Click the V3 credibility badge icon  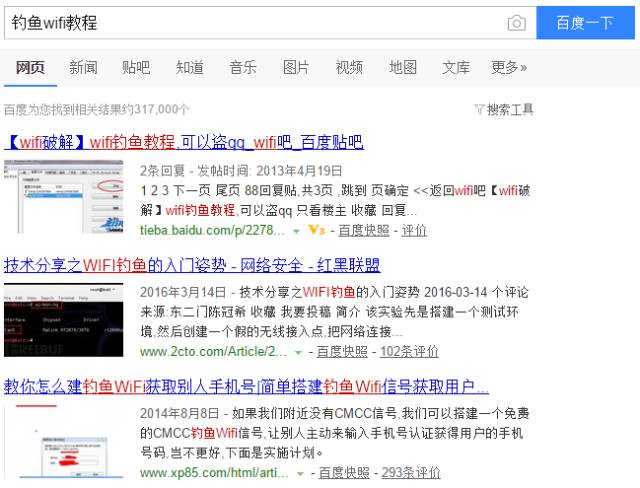(317, 230)
